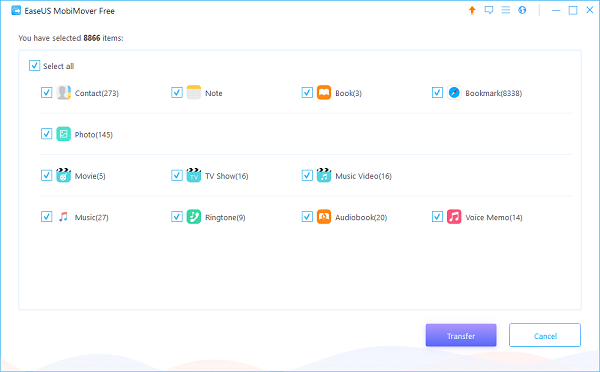Uncheck the Movie(5) checkbox
Viewport: 600px width, 372px height.
pyautogui.click(x=46, y=175)
